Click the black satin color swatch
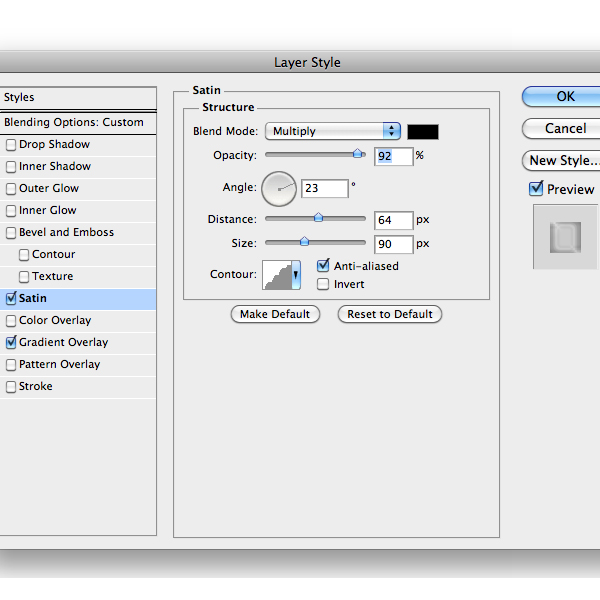This screenshot has height=600, width=600. pyautogui.click(x=423, y=132)
